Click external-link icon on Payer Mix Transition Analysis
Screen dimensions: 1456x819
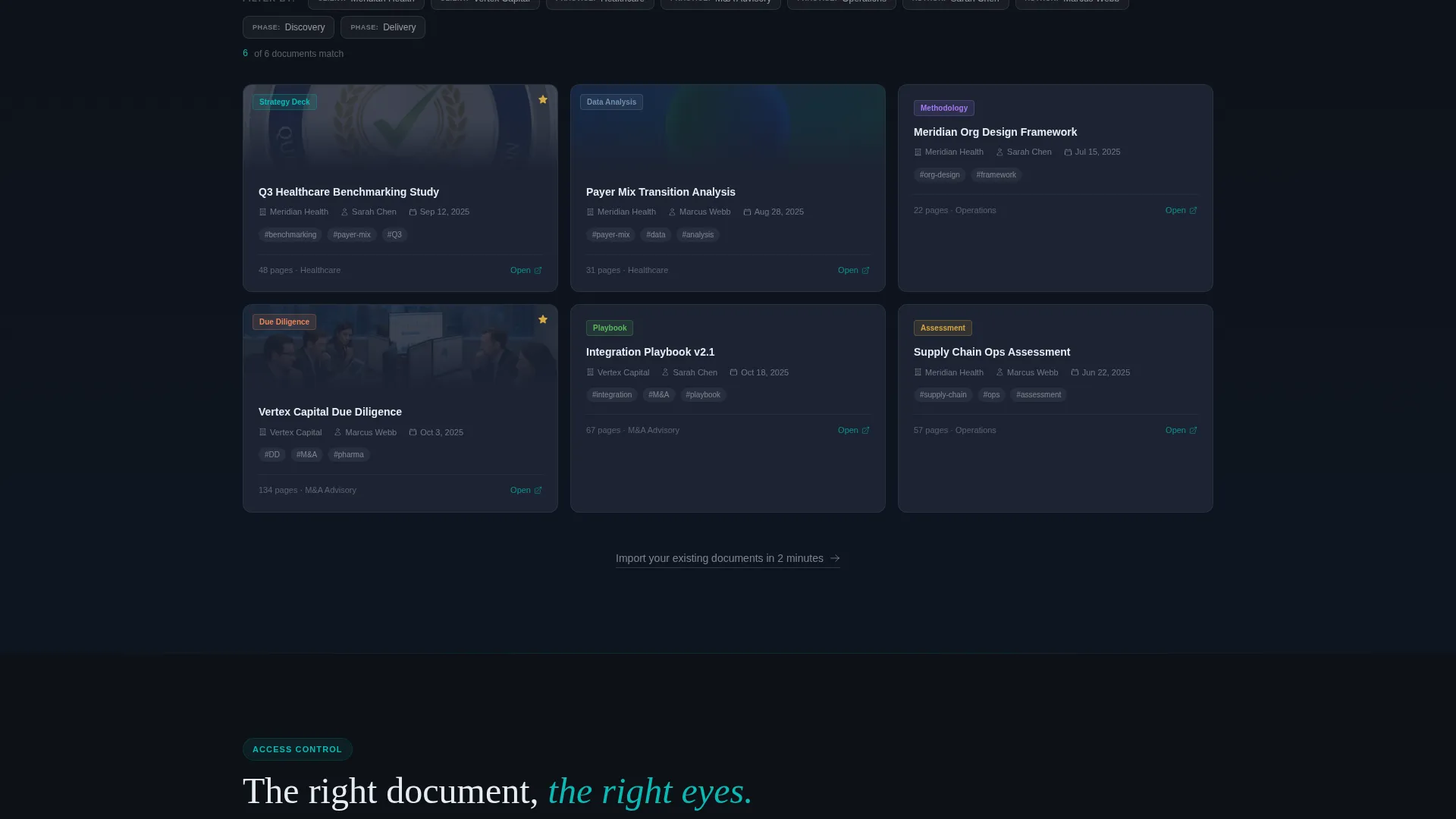865,271
